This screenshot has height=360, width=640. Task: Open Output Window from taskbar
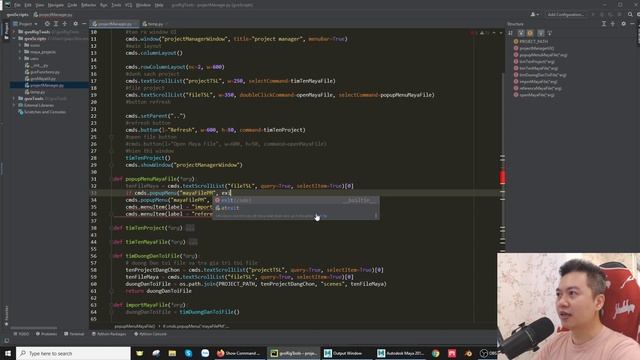pyautogui.click(x=347, y=353)
